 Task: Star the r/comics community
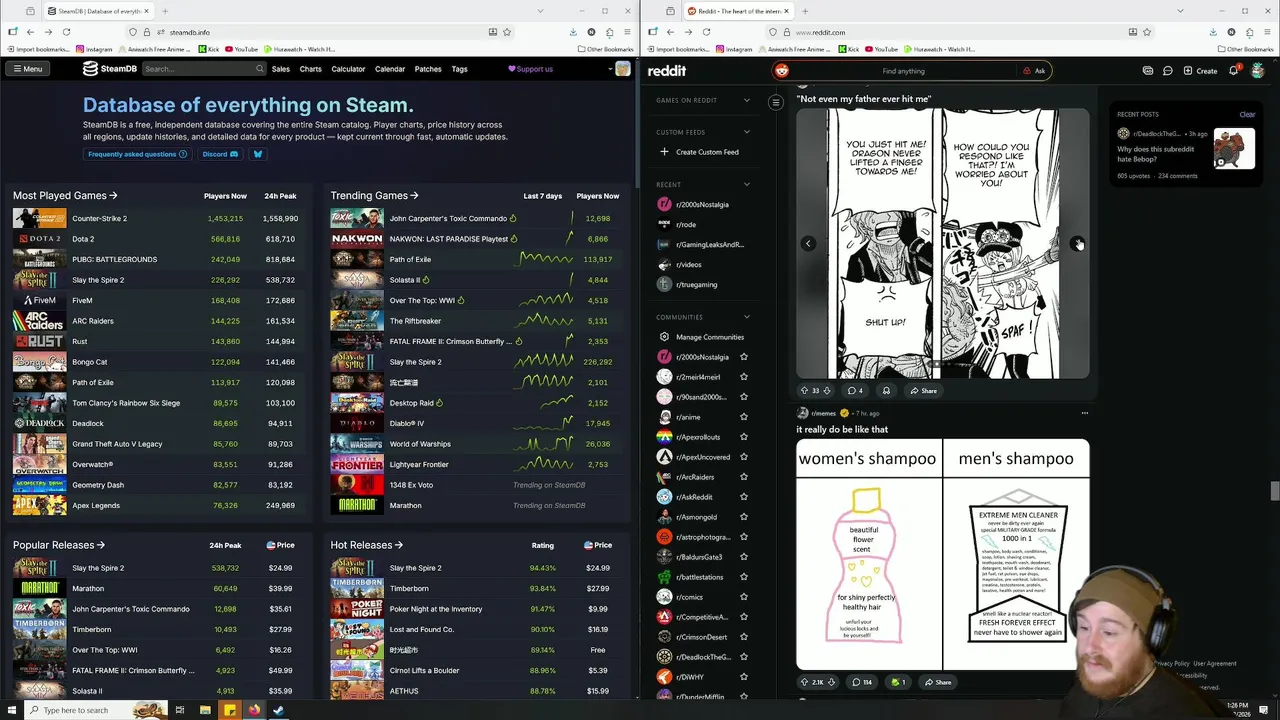click(743, 597)
